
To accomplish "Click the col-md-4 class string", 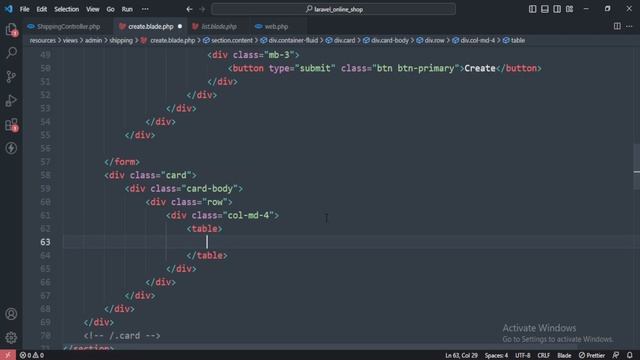I will tap(251, 216).
